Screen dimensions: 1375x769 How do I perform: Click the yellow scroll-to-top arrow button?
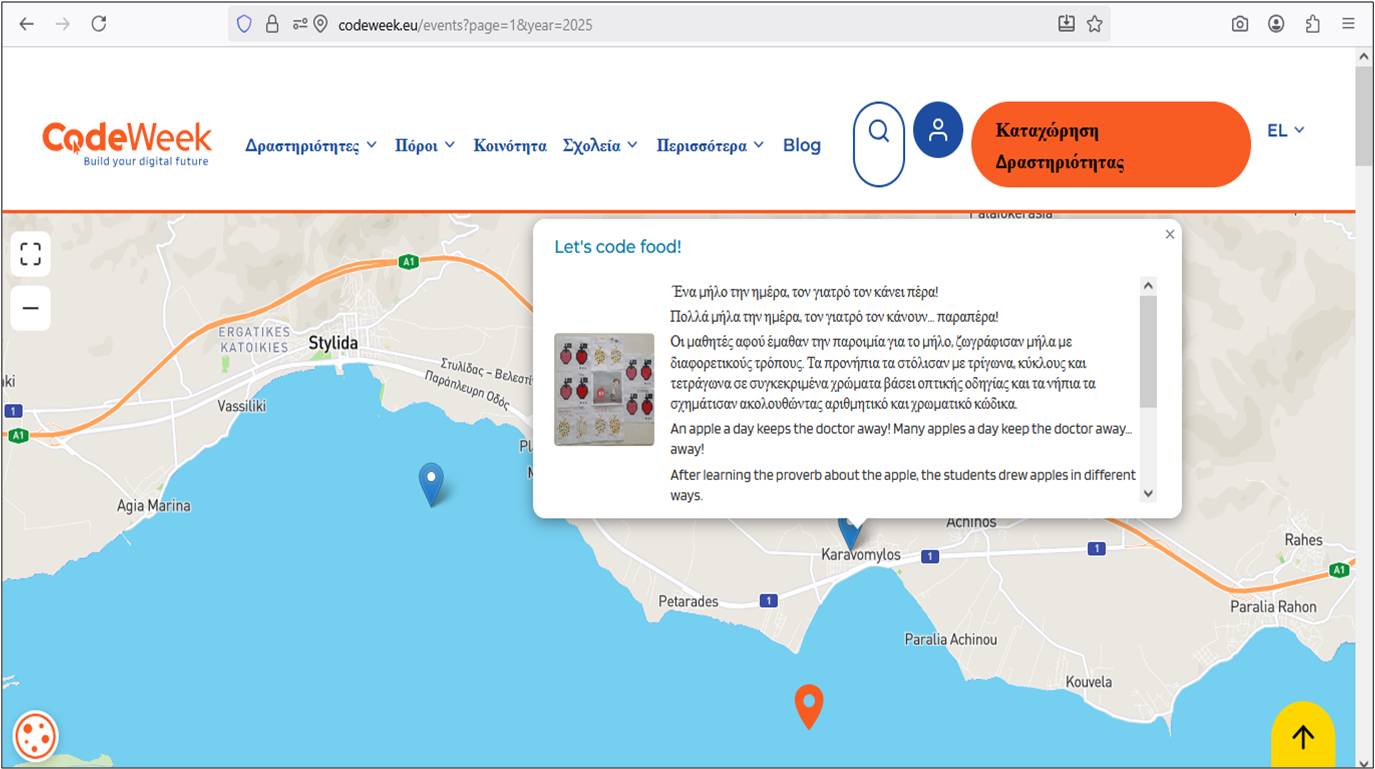click(x=1302, y=737)
